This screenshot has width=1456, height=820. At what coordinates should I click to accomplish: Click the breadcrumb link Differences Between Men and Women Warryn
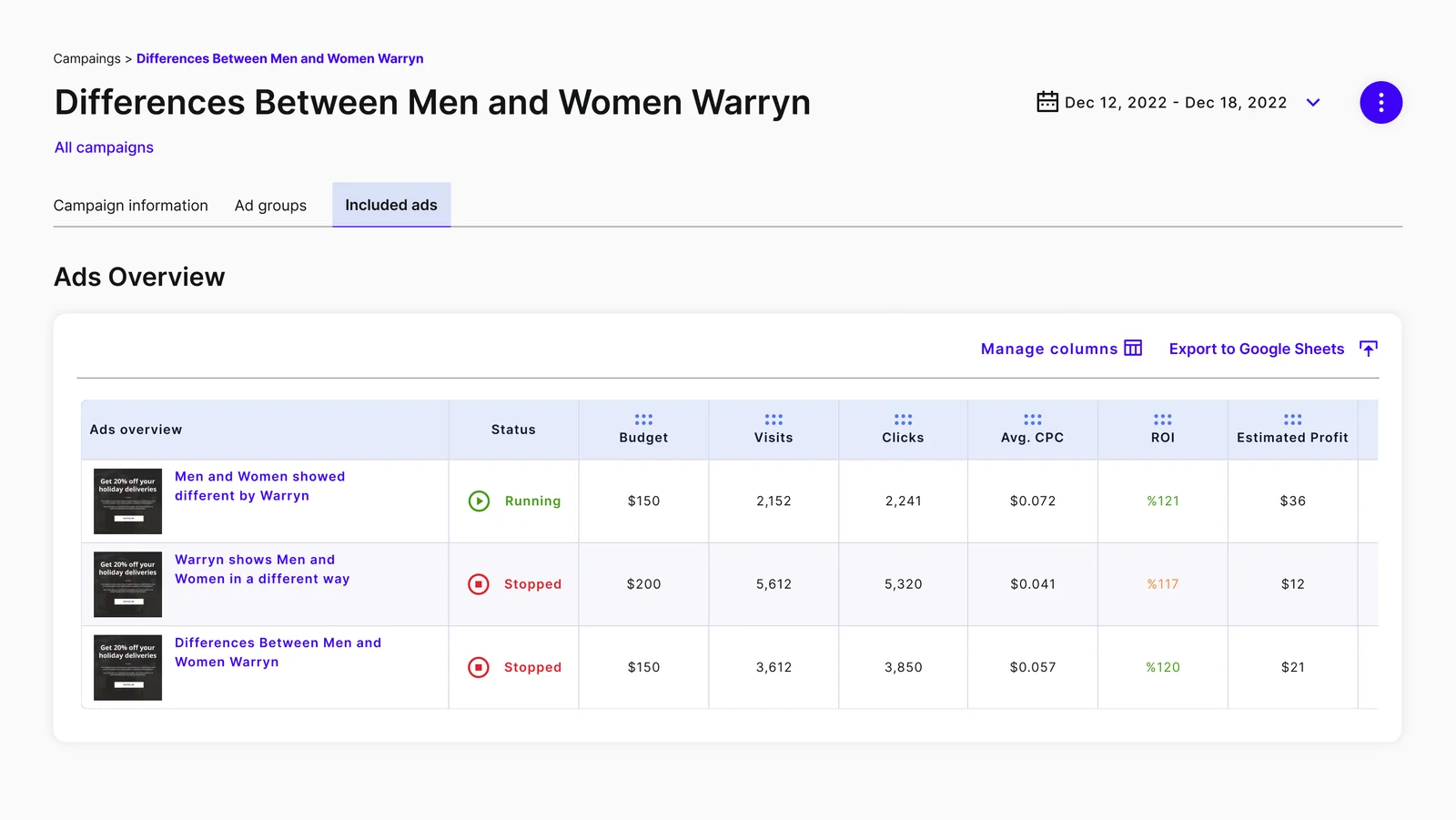[280, 58]
